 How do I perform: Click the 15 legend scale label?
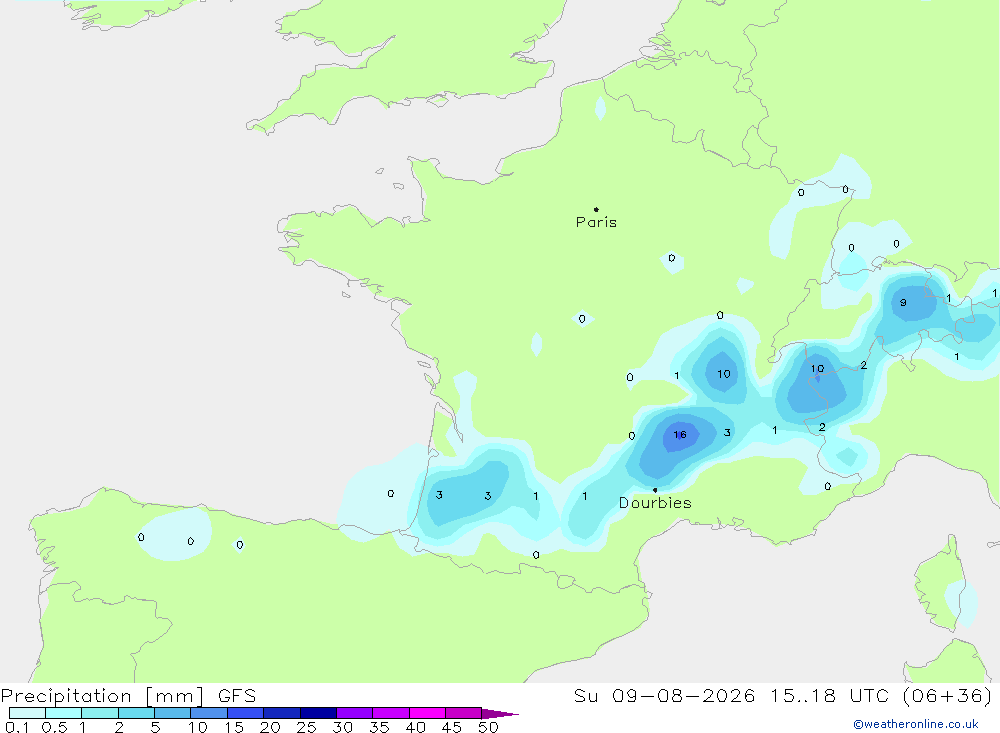233,727
